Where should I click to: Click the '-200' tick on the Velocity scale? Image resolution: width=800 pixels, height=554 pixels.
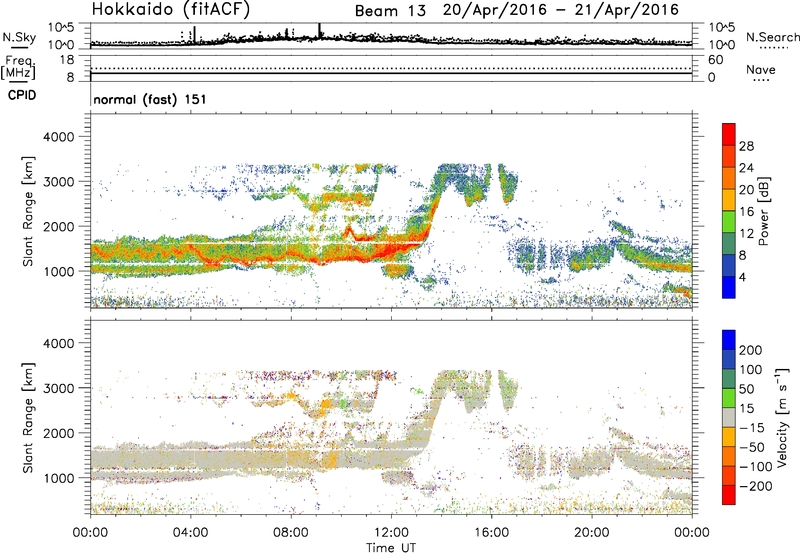coord(755,486)
